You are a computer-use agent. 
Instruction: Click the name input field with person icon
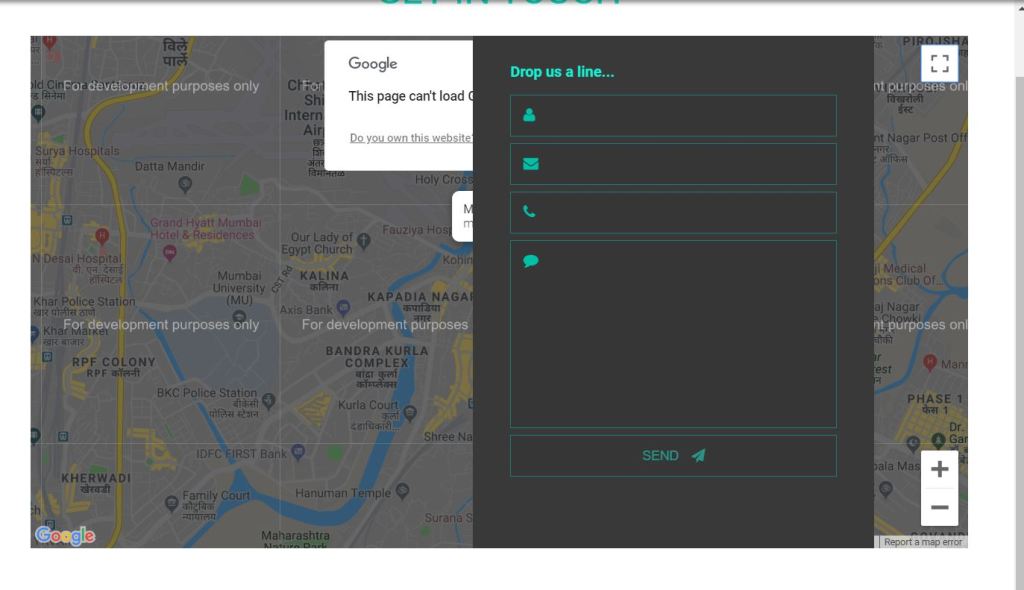coord(673,116)
